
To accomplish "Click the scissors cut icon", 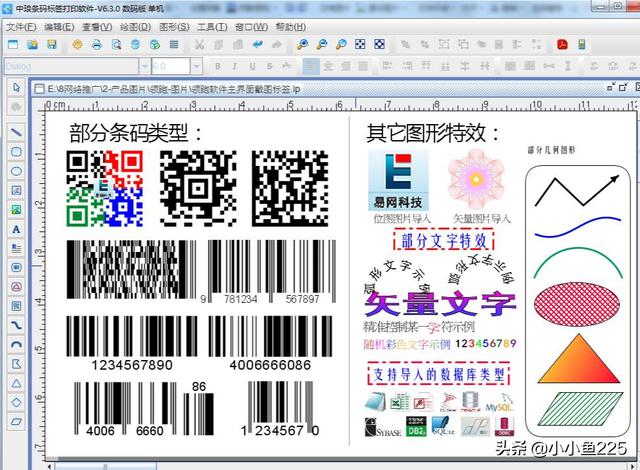I will click(200, 45).
